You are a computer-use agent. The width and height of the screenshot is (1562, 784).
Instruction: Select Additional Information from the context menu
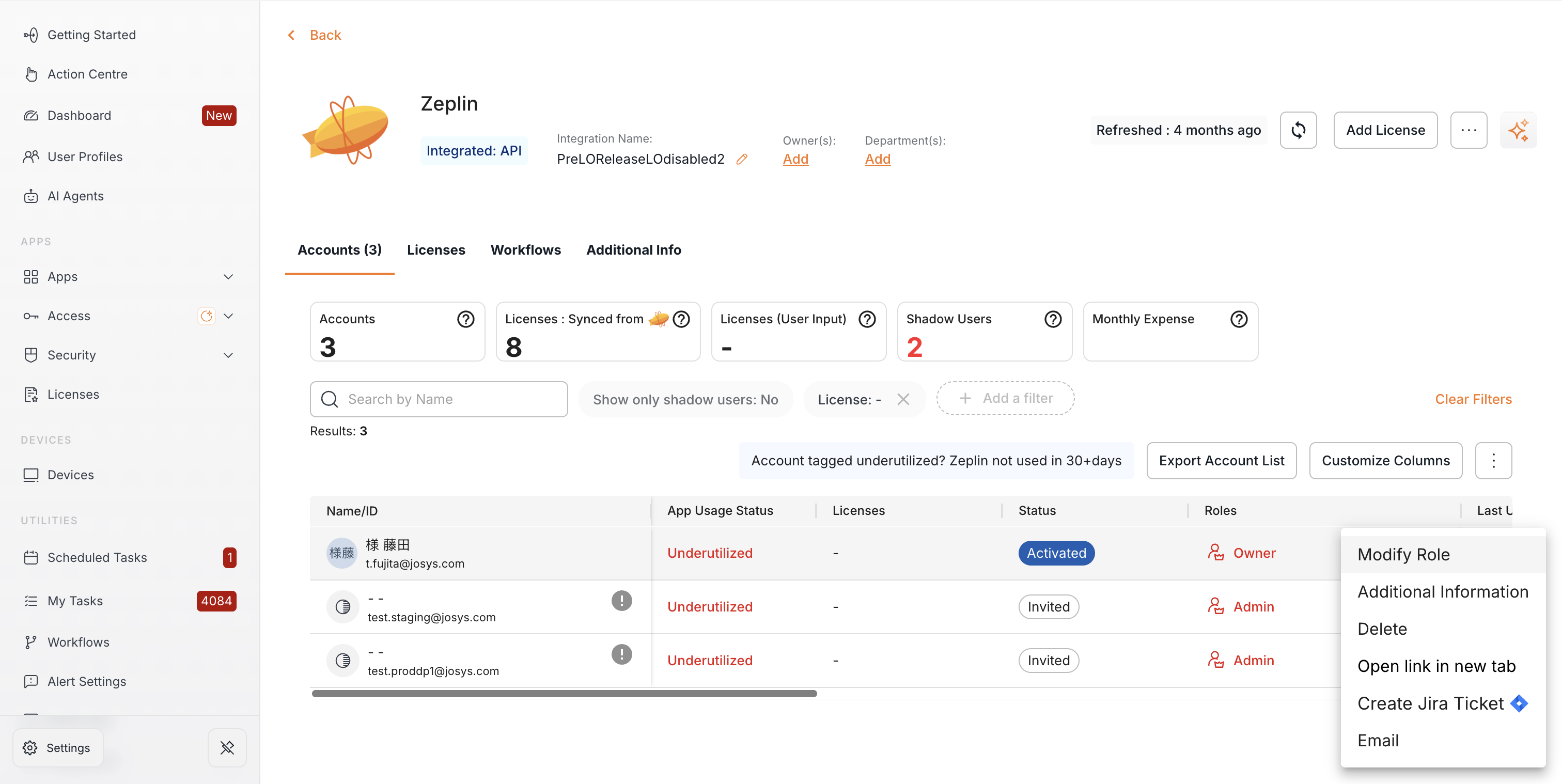tap(1443, 592)
